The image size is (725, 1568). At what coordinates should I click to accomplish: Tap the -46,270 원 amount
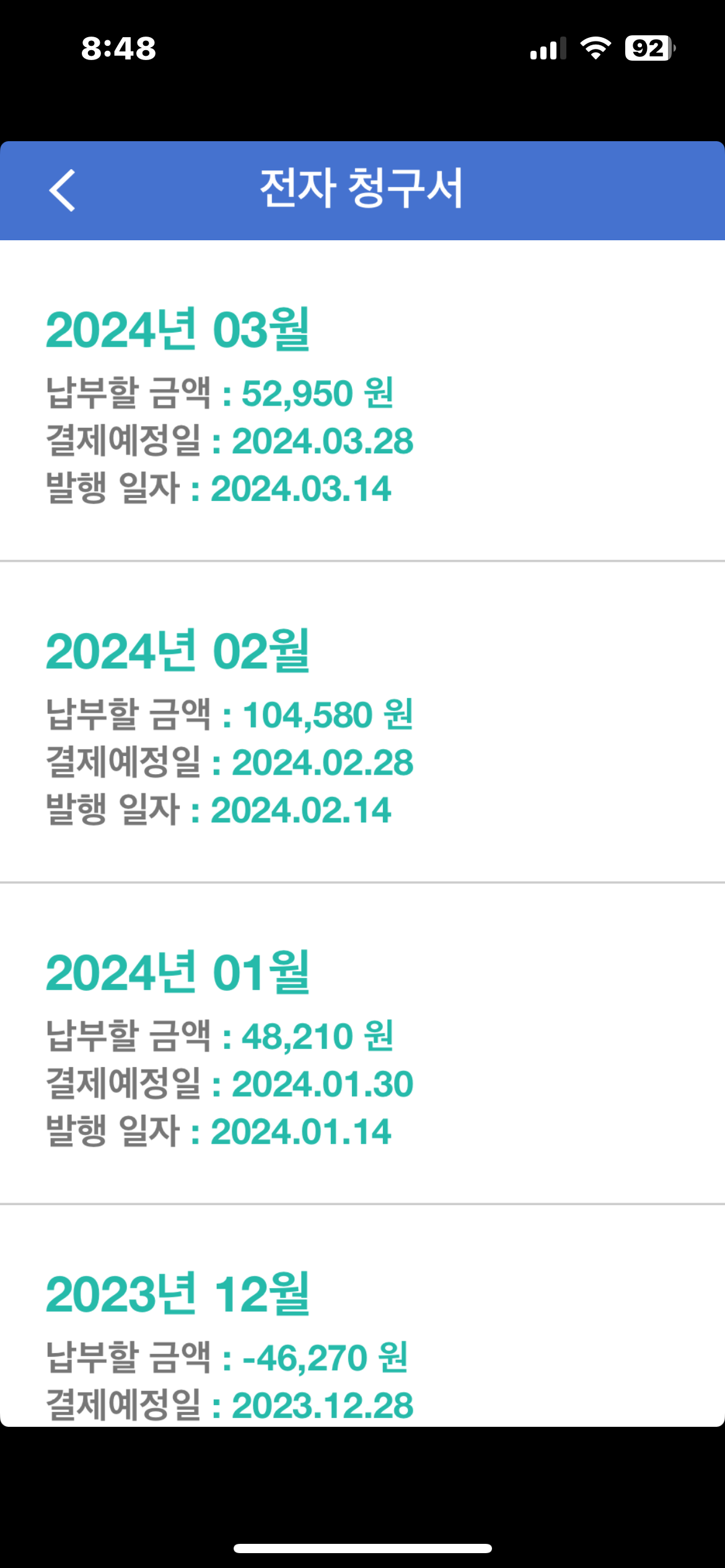tap(325, 1357)
